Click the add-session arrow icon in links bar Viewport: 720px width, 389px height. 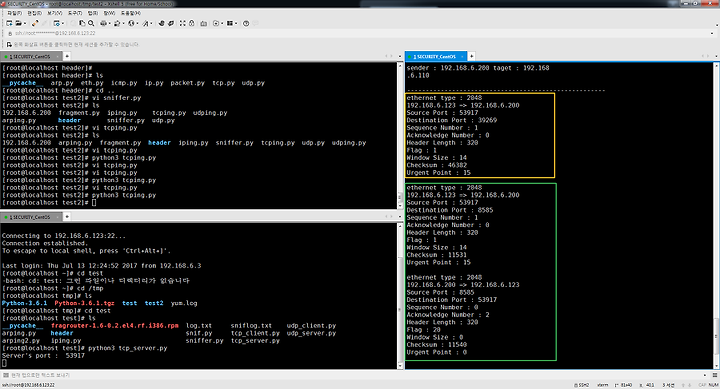coord(9,45)
